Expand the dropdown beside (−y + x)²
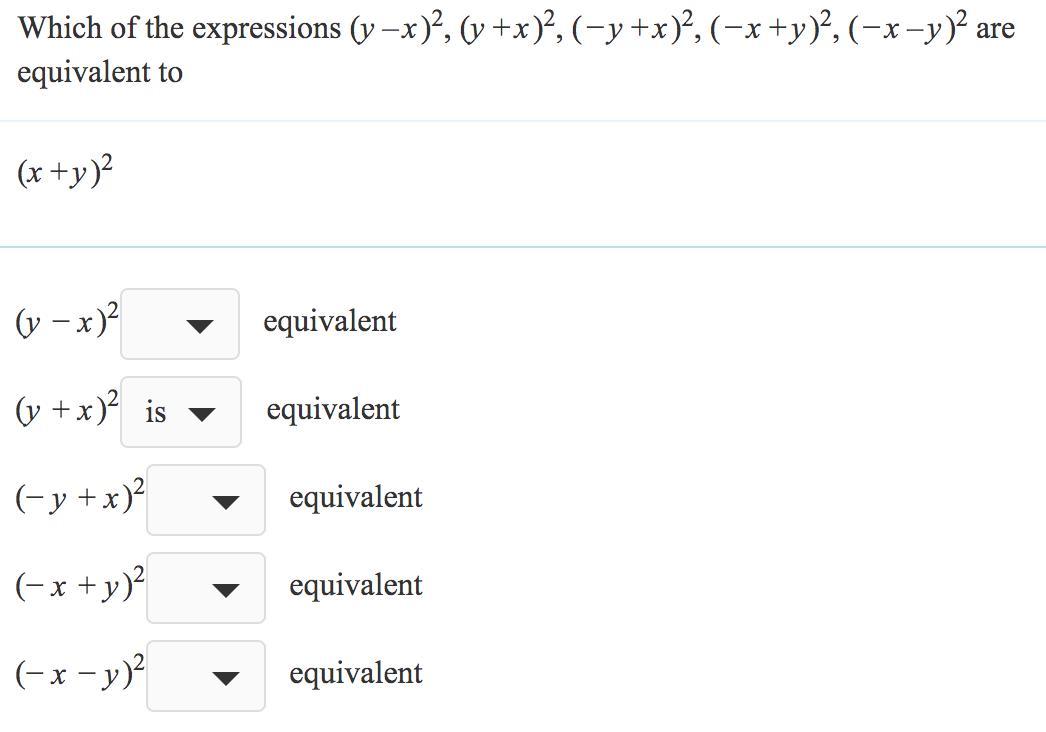The image size is (1046, 732). 206,500
